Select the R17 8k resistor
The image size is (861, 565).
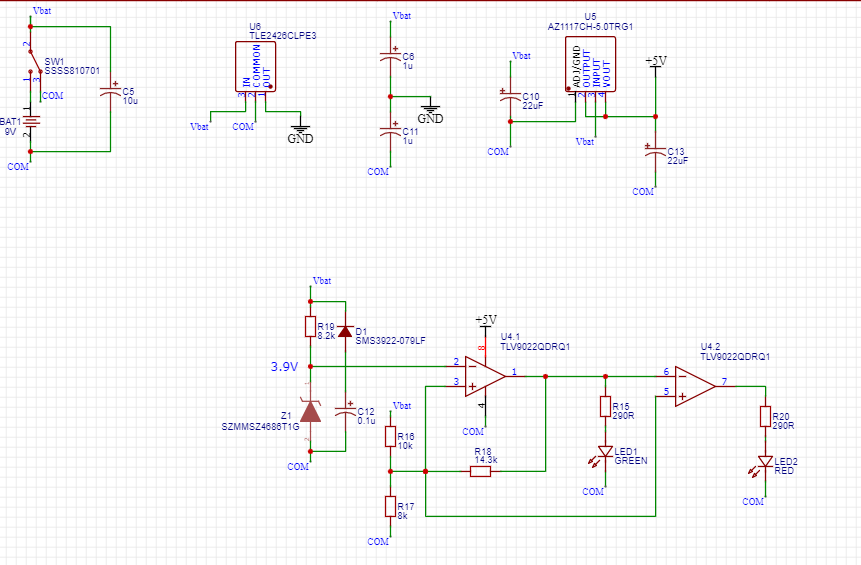tap(391, 506)
